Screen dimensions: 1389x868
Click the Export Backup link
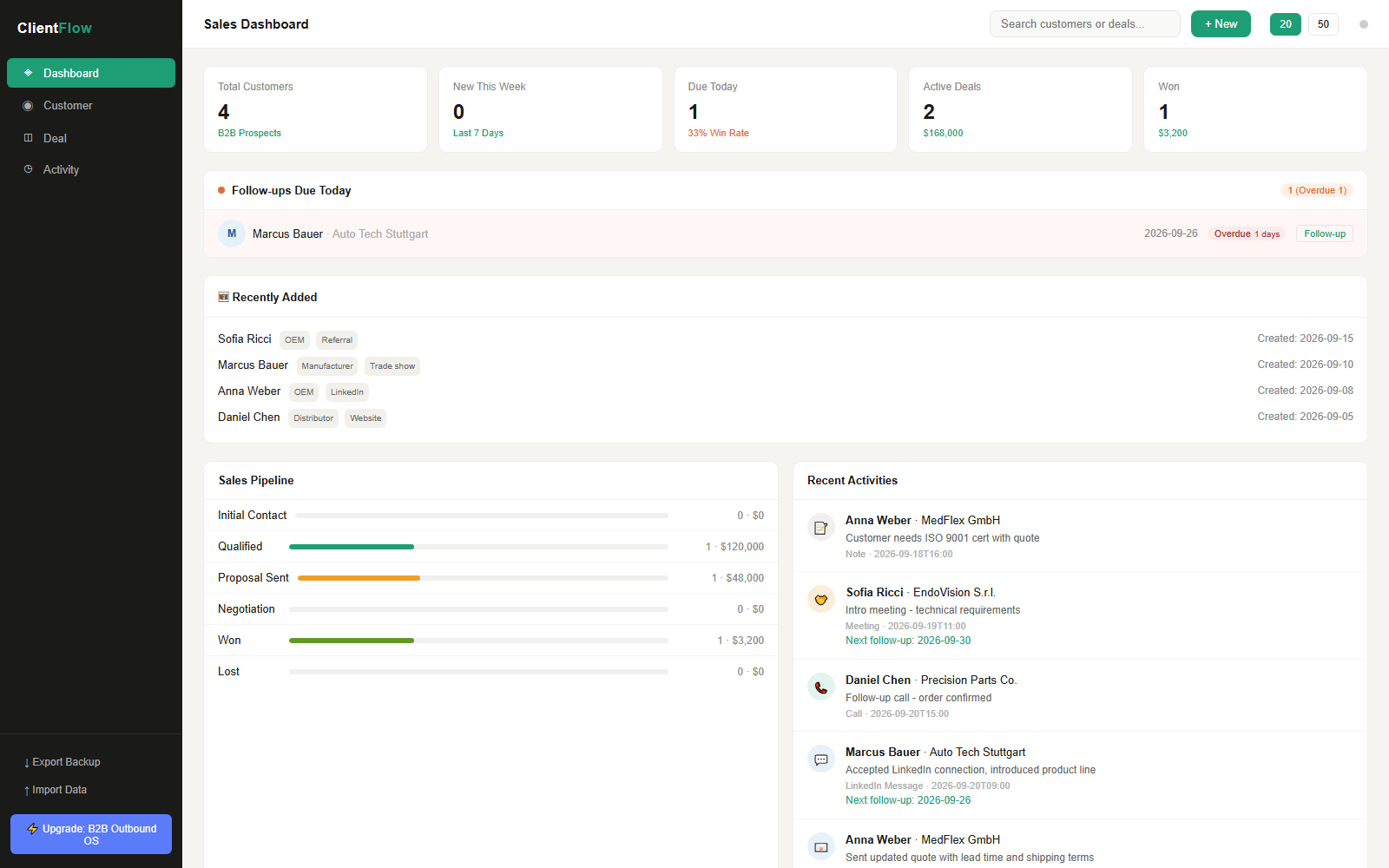point(63,762)
